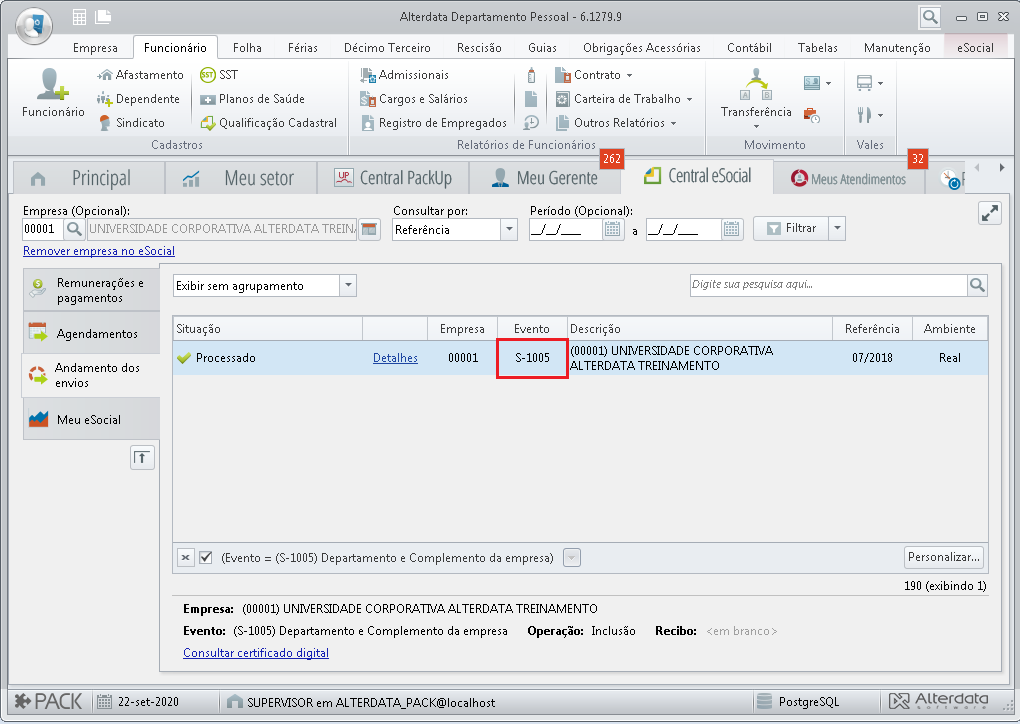The height and width of the screenshot is (724, 1020).
Task: Switch to Folha ribbon tab
Action: 247,47
